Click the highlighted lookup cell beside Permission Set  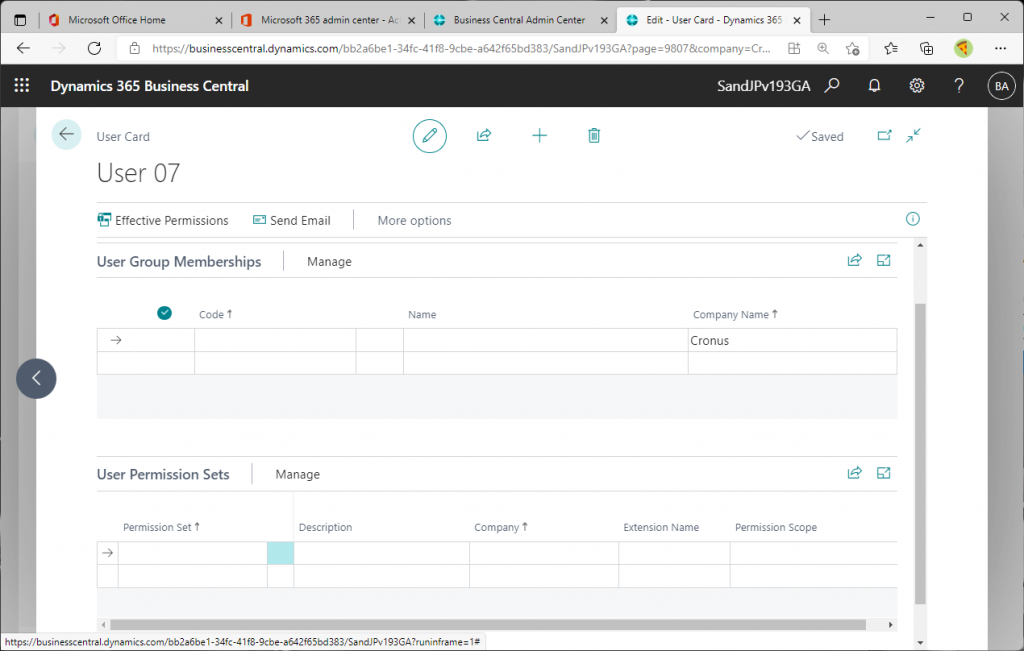(280, 553)
